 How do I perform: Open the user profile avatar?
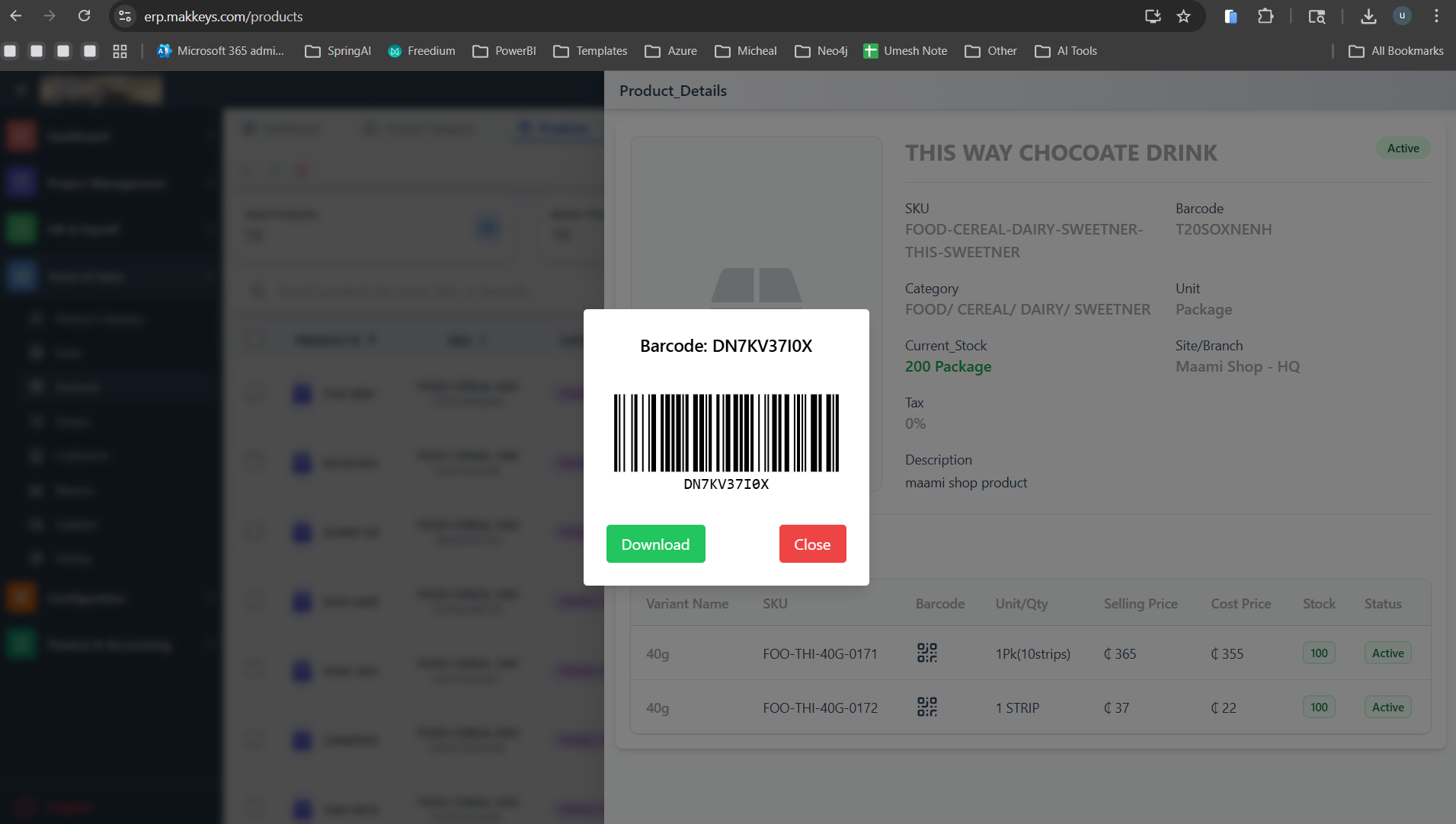(x=1402, y=16)
